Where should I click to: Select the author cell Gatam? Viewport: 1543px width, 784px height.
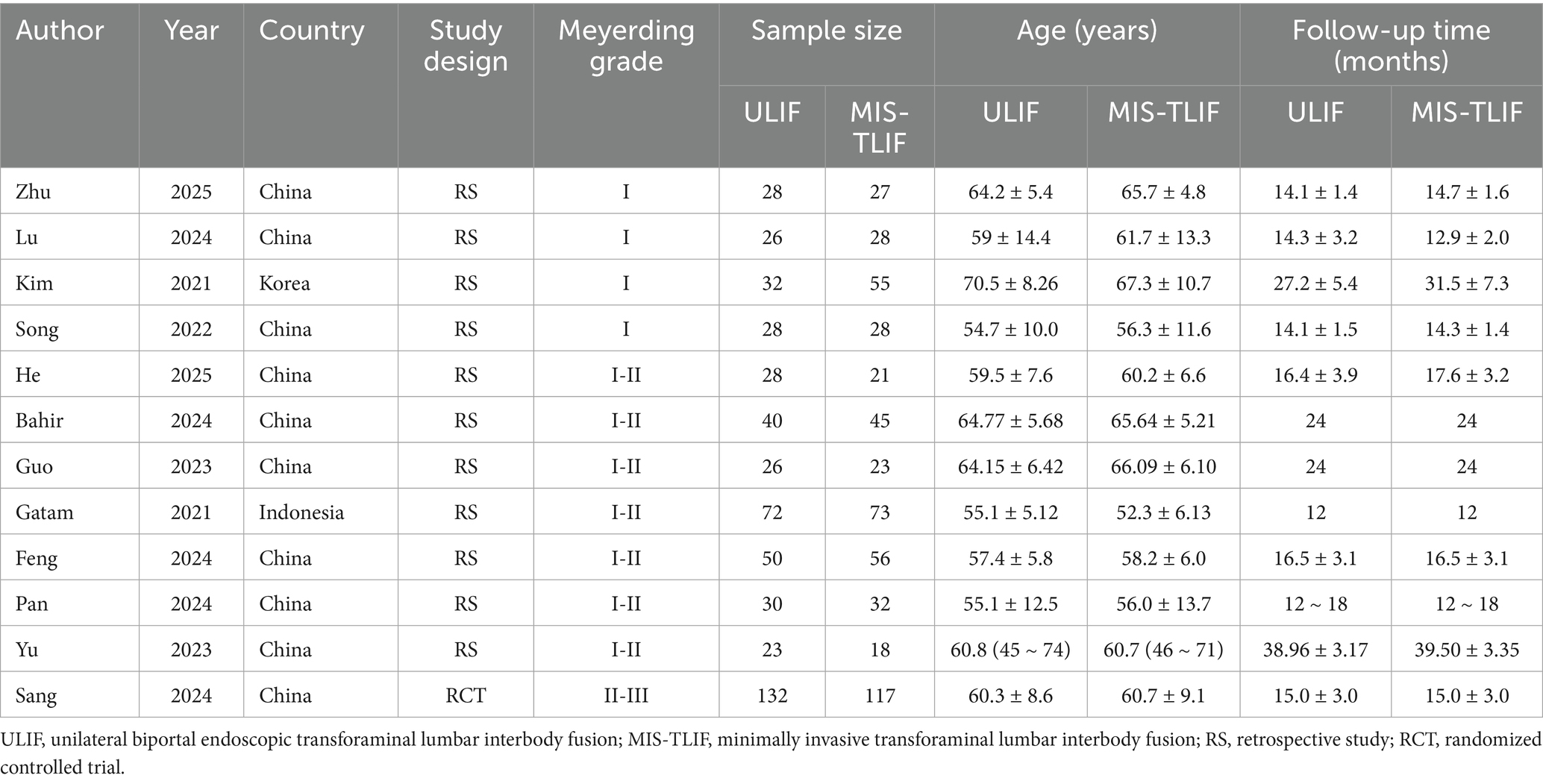pos(45,512)
